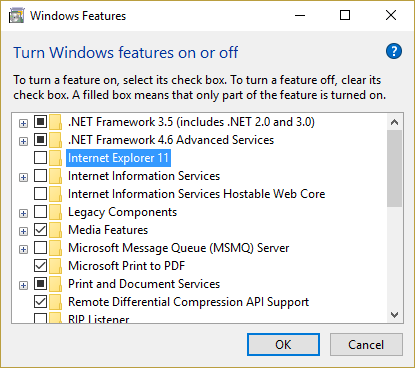Expand the Media Features node
The height and width of the screenshot is (368, 415).
click(x=23, y=232)
